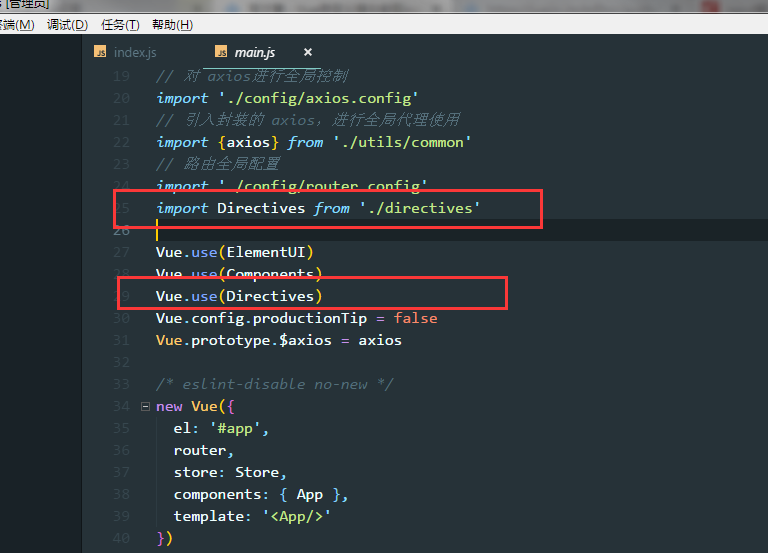
Task: Open the 帮助(H) menu
Action: (172, 24)
